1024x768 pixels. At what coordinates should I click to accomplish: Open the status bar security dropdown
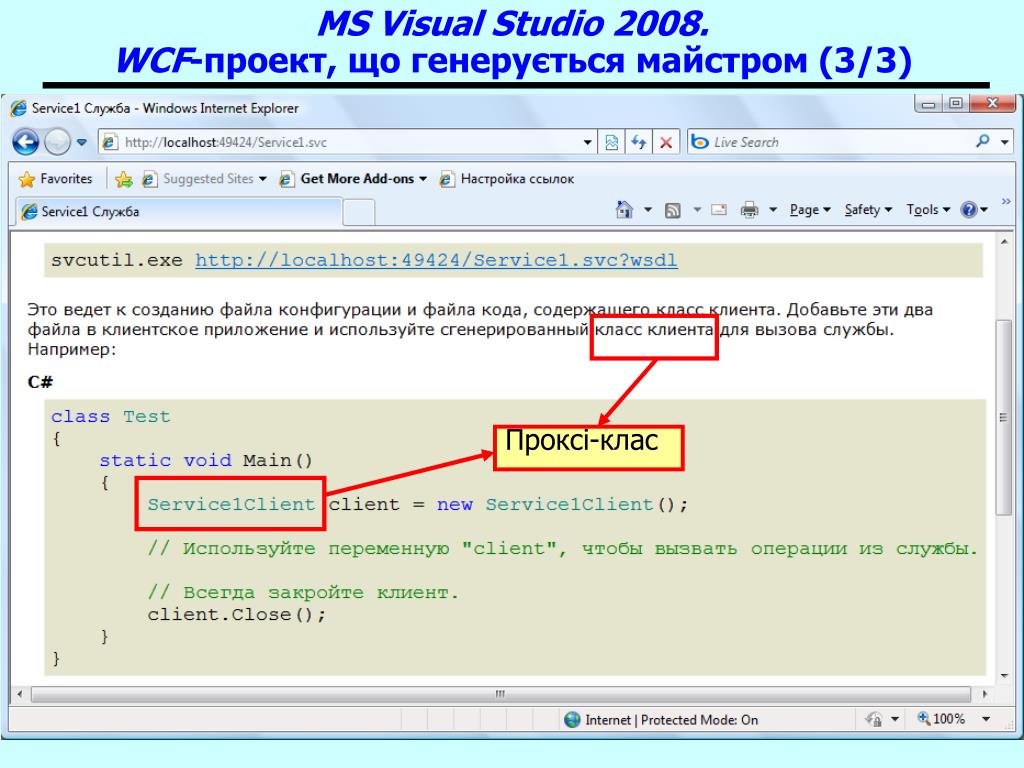(895, 720)
